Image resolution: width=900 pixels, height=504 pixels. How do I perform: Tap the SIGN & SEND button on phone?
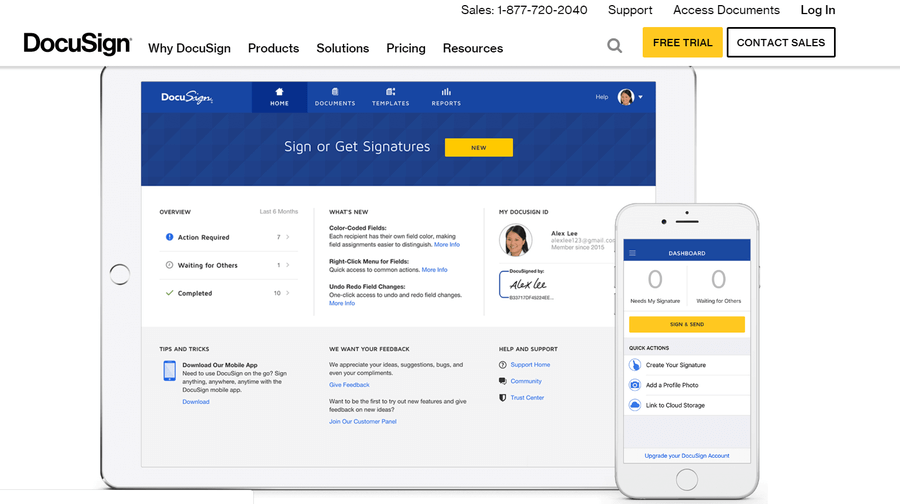(x=687, y=324)
